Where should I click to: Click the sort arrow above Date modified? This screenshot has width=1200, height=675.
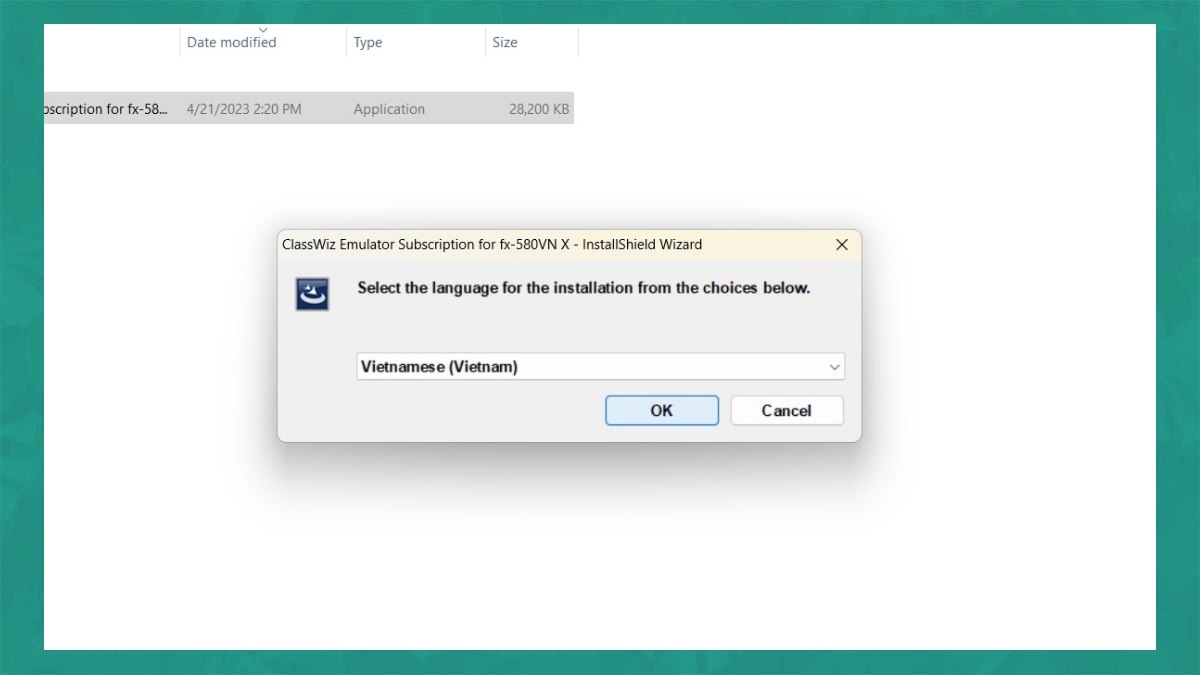263,29
